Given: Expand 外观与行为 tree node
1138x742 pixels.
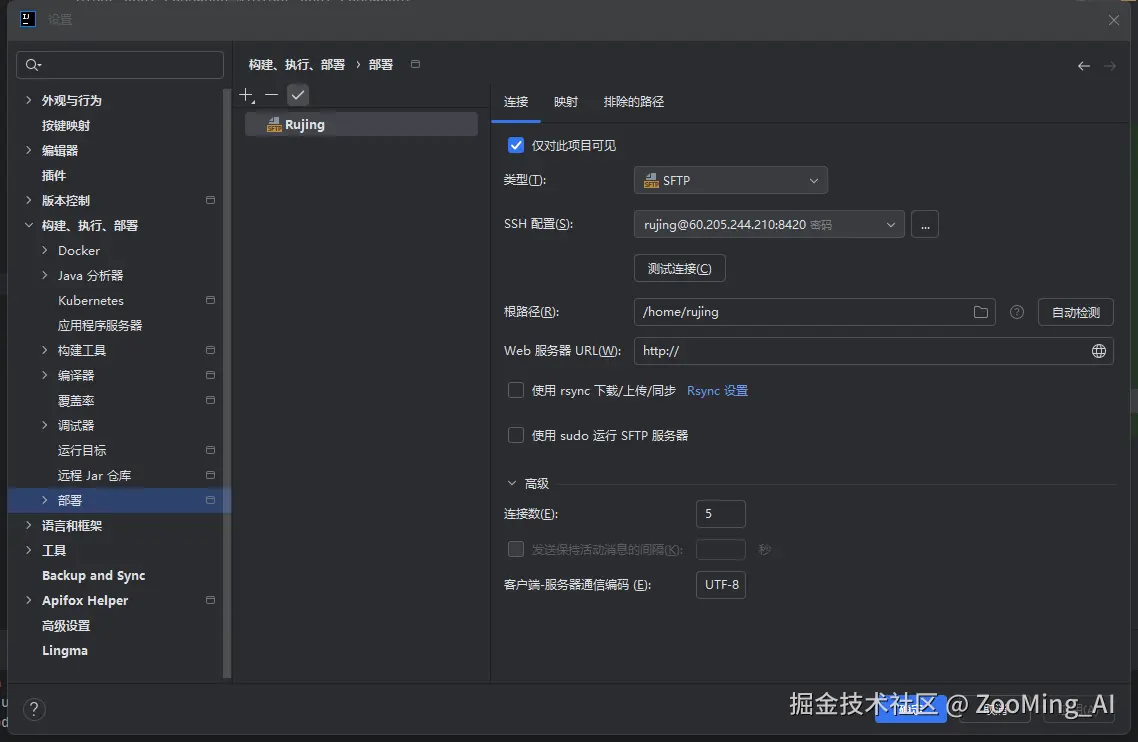Looking at the screenshot, I should tap(29, 100).
